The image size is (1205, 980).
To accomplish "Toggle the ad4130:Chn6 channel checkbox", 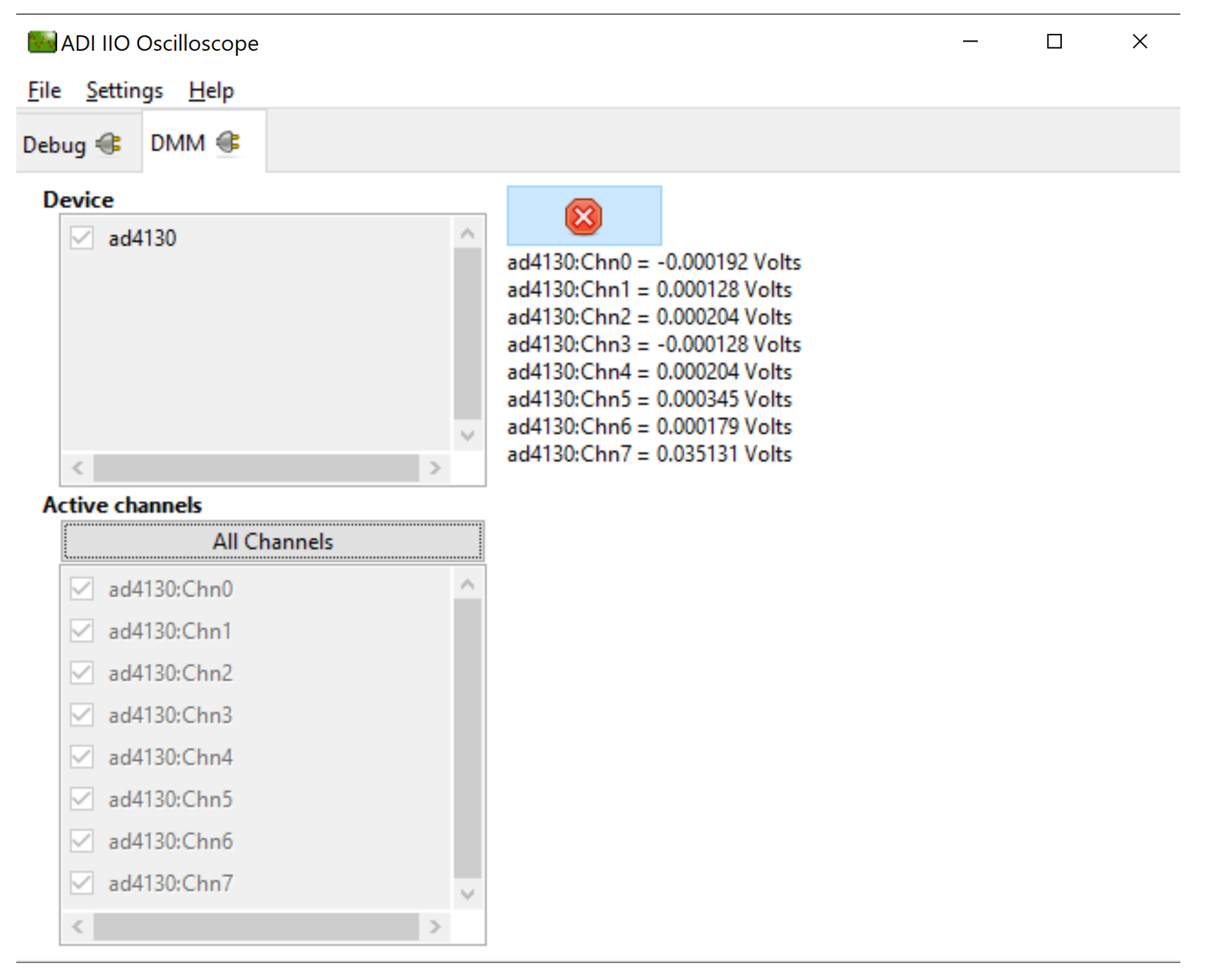I will point(82,841).
